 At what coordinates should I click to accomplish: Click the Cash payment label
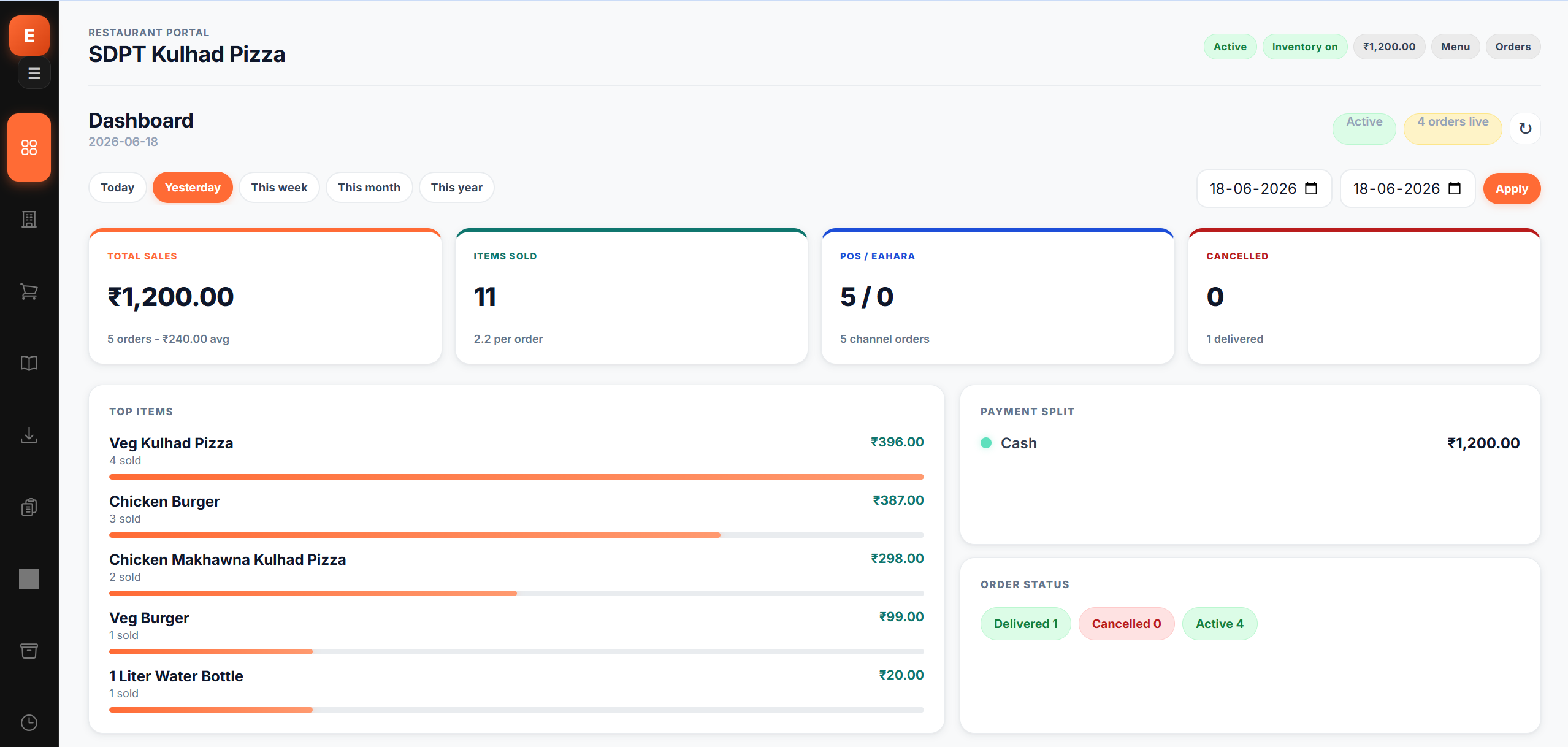1019,443
